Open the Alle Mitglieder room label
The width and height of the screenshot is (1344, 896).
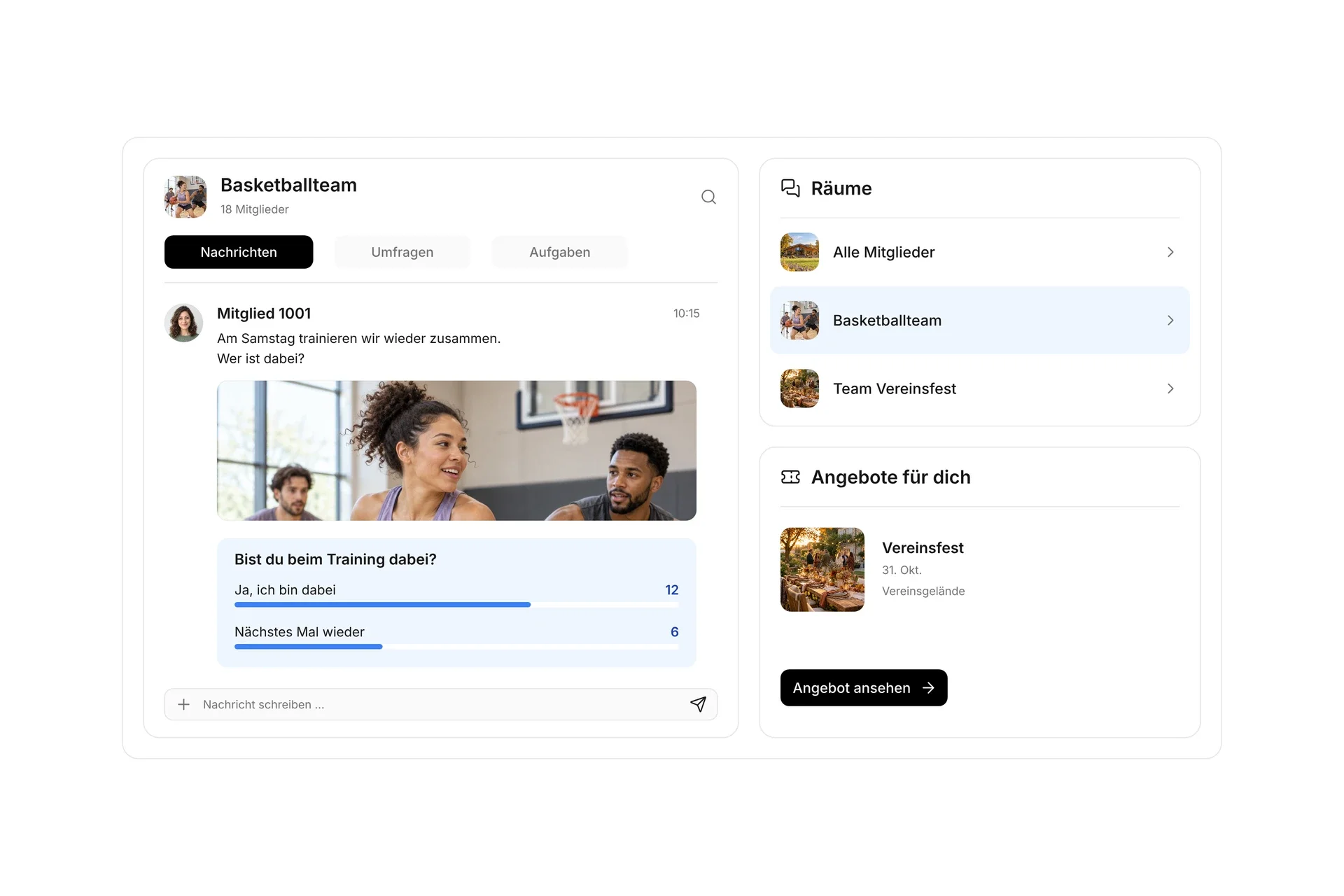coord(883,252)
